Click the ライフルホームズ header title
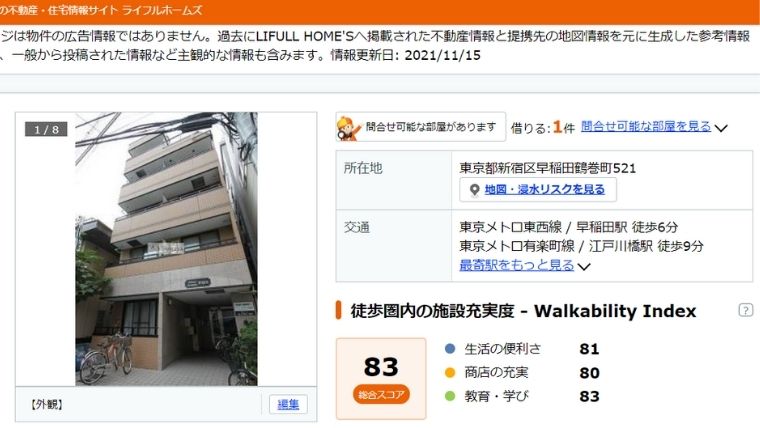The width and height of the screenshot is (760, 428). pos(161,10)
